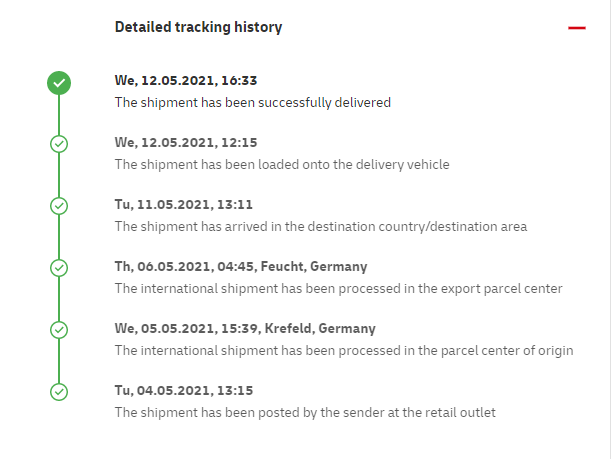Click the checkmark icon beside Krefeld, Germany
The image size is (611, 459).
pos(59,330)
